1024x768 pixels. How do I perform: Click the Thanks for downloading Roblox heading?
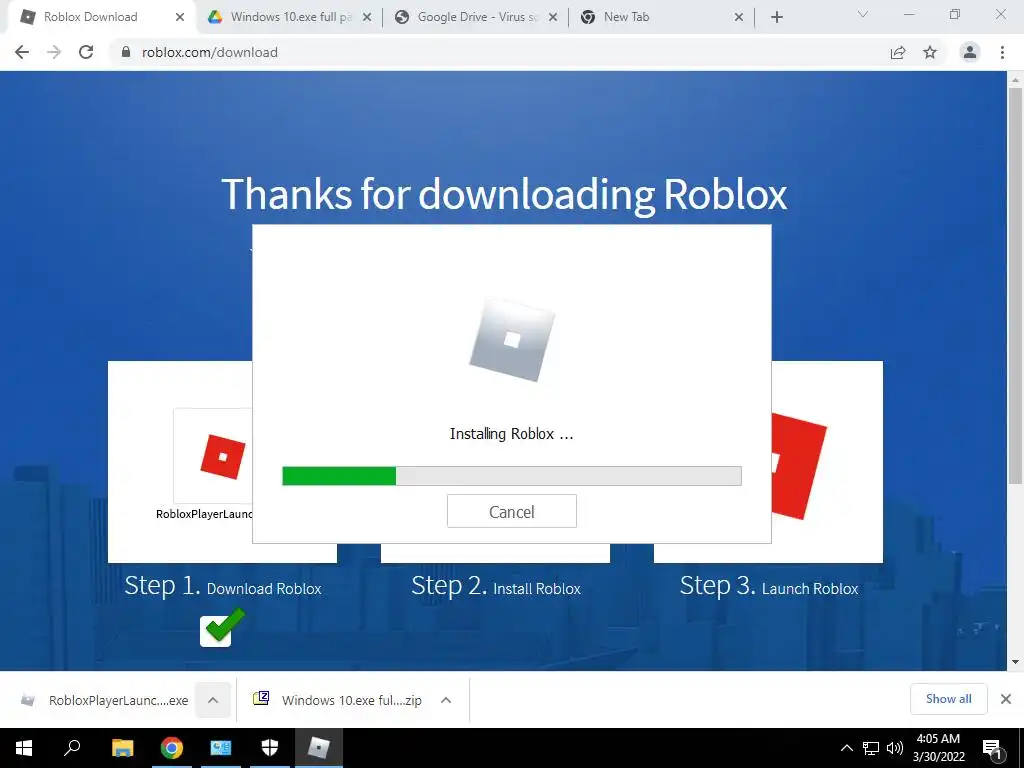coord(504,194)
